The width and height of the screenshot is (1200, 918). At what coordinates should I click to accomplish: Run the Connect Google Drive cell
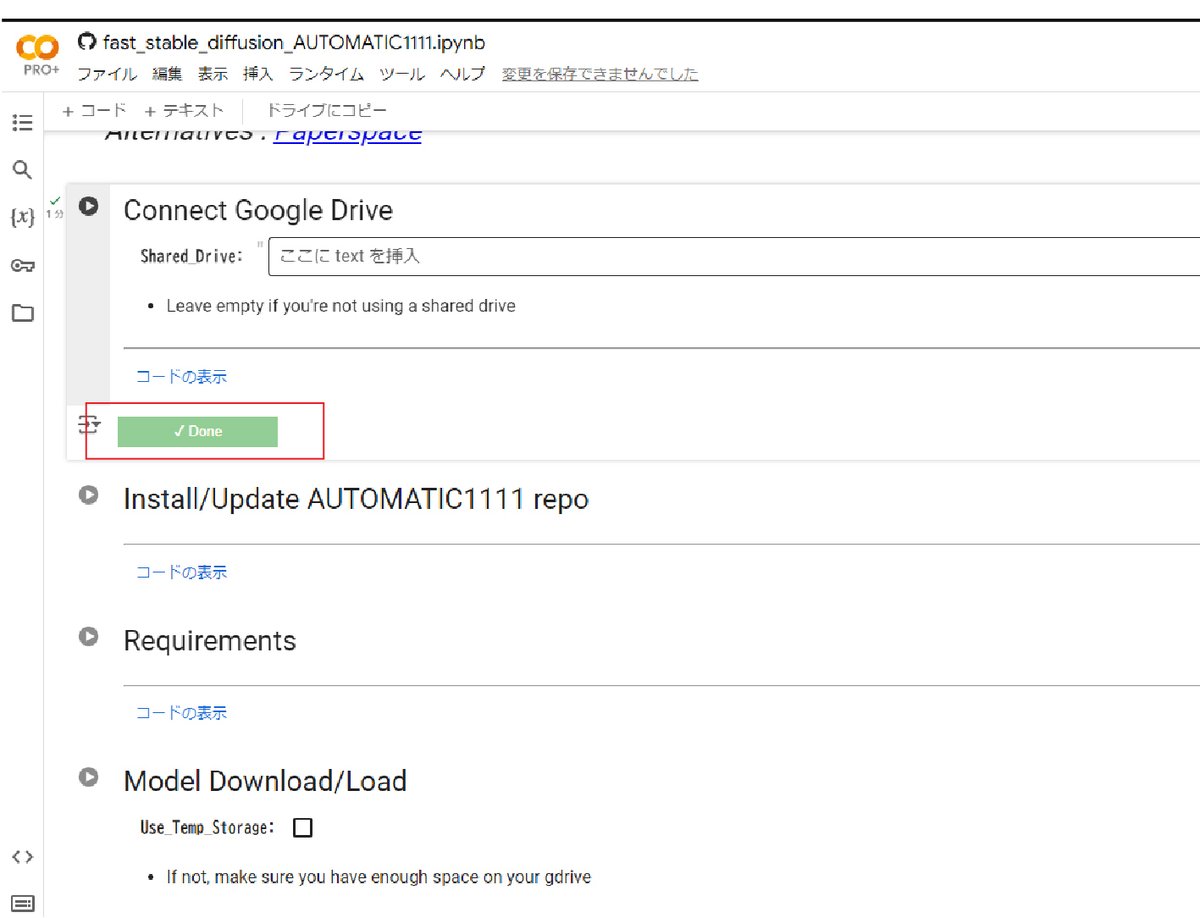pos(89,207)
